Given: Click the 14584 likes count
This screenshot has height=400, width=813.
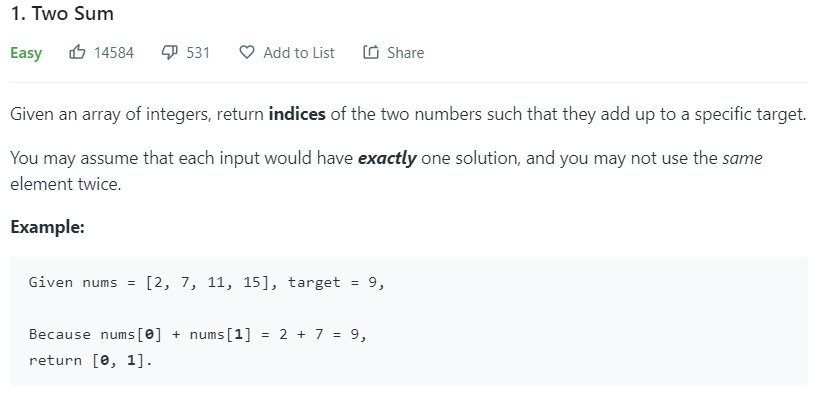Looking at the screenshot, I should coord(113,52).
